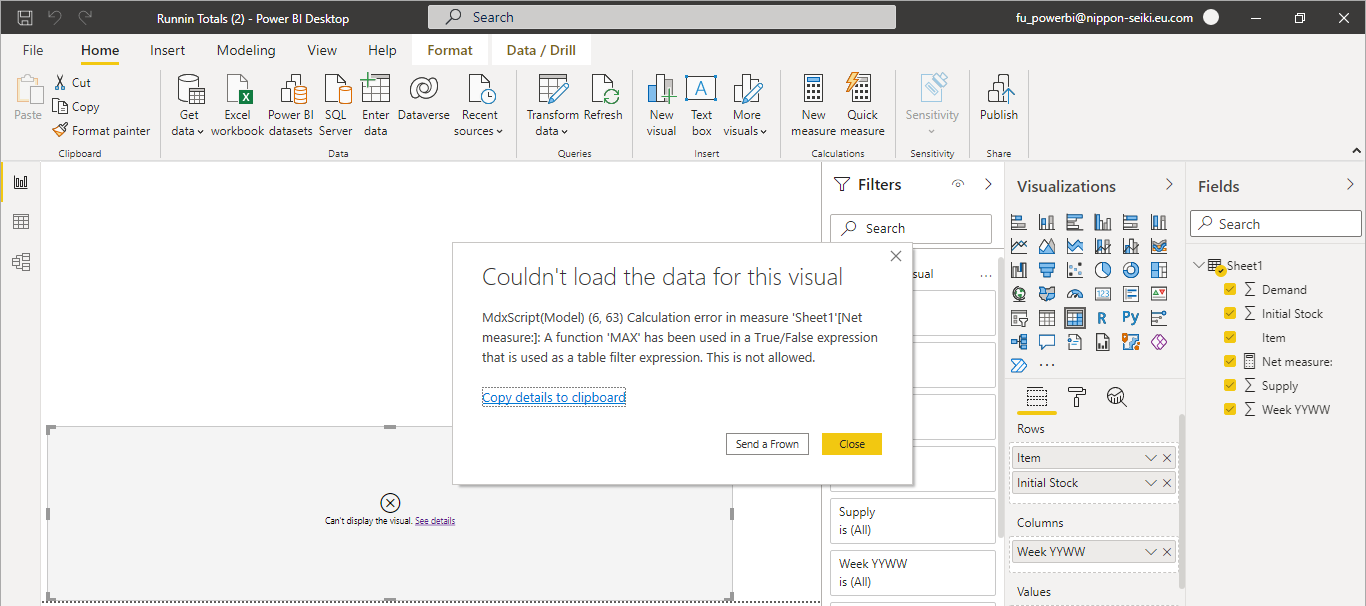Click the Cut command

(x=72, y=83)
